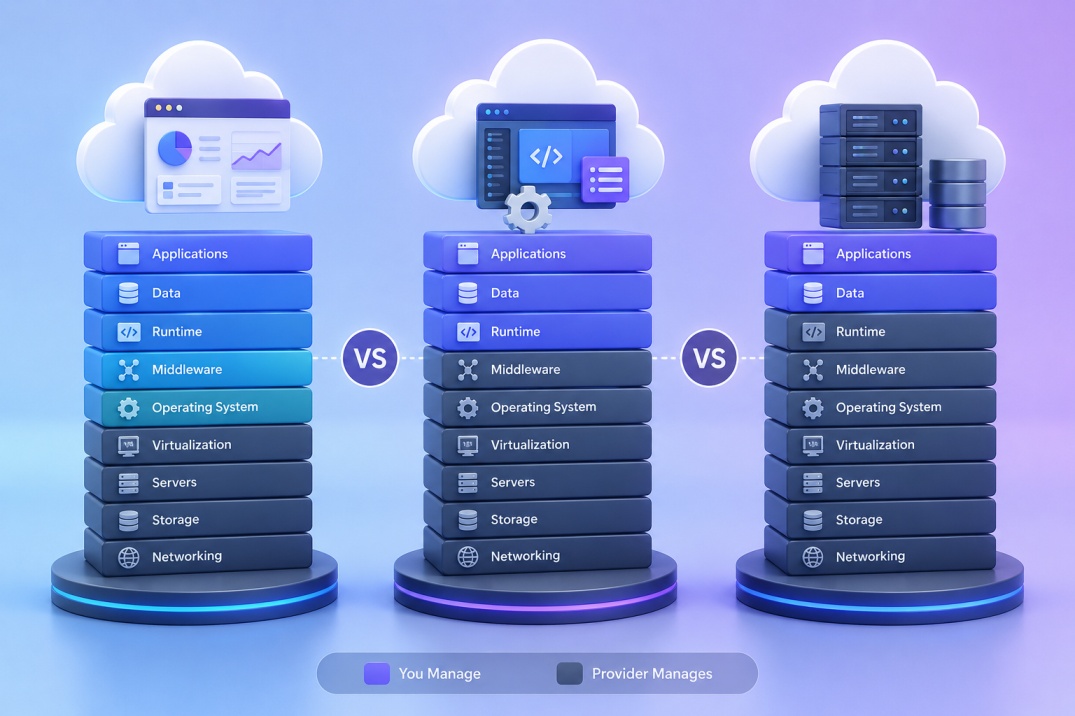Select the Servers rack icon in the middle stack
1075x716 pixels.
(x=468, y=483)
